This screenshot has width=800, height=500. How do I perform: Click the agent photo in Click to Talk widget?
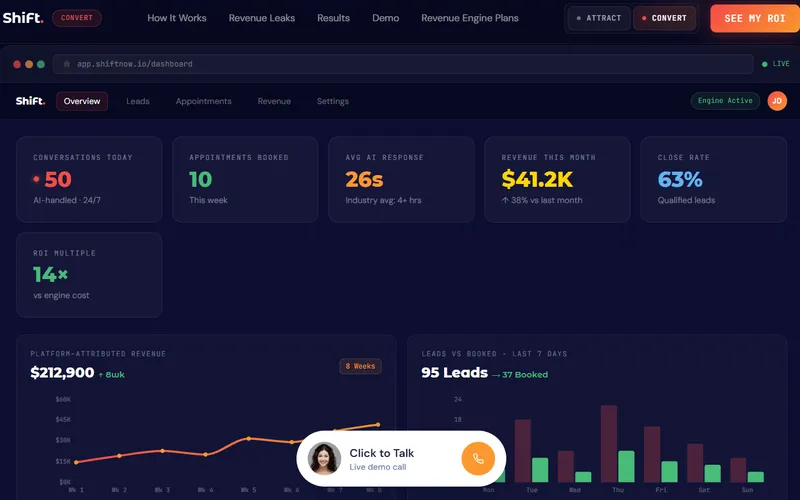(324, 459)
